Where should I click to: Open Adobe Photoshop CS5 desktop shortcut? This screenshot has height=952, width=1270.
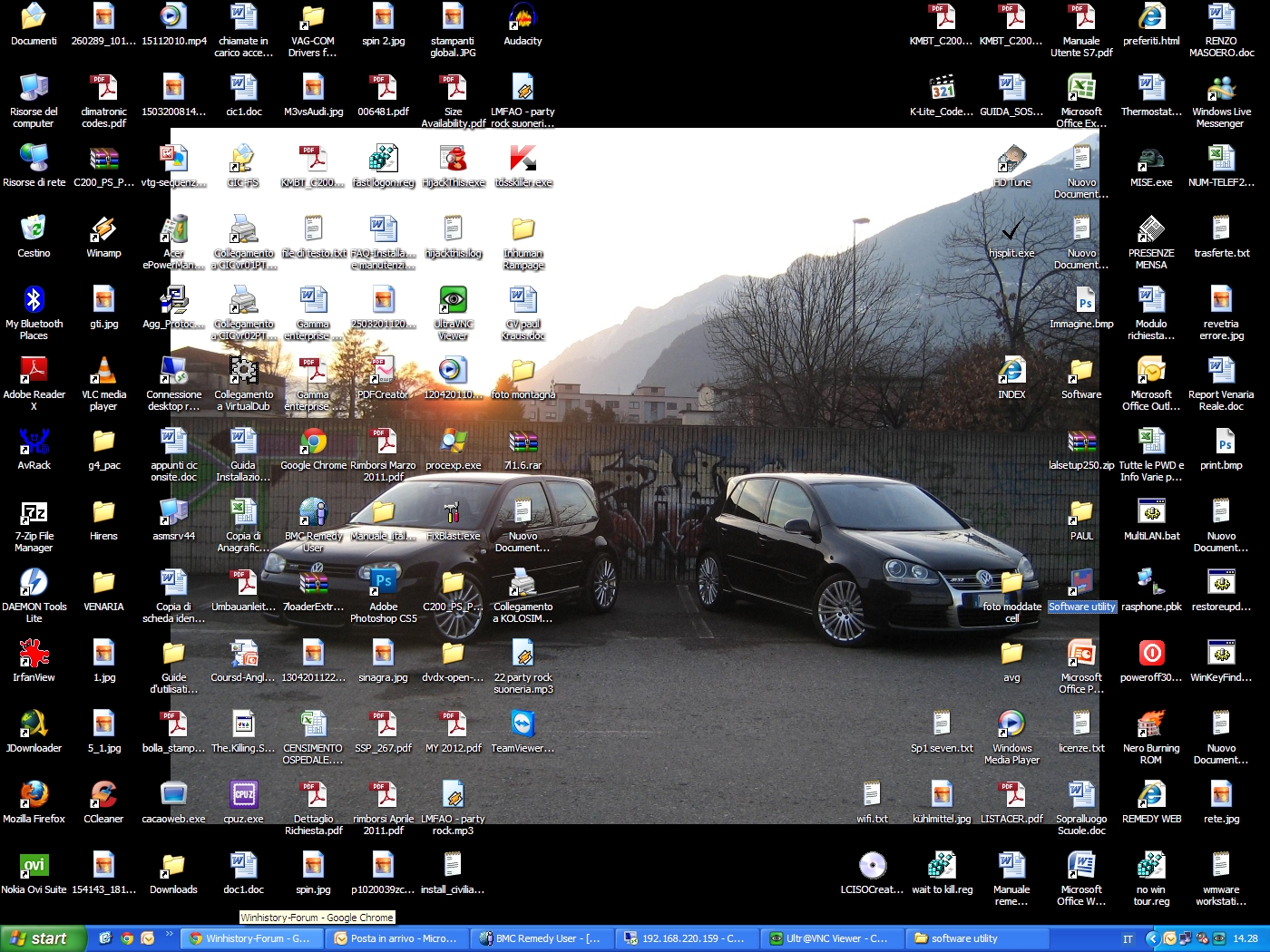click(x=383, y=583)
